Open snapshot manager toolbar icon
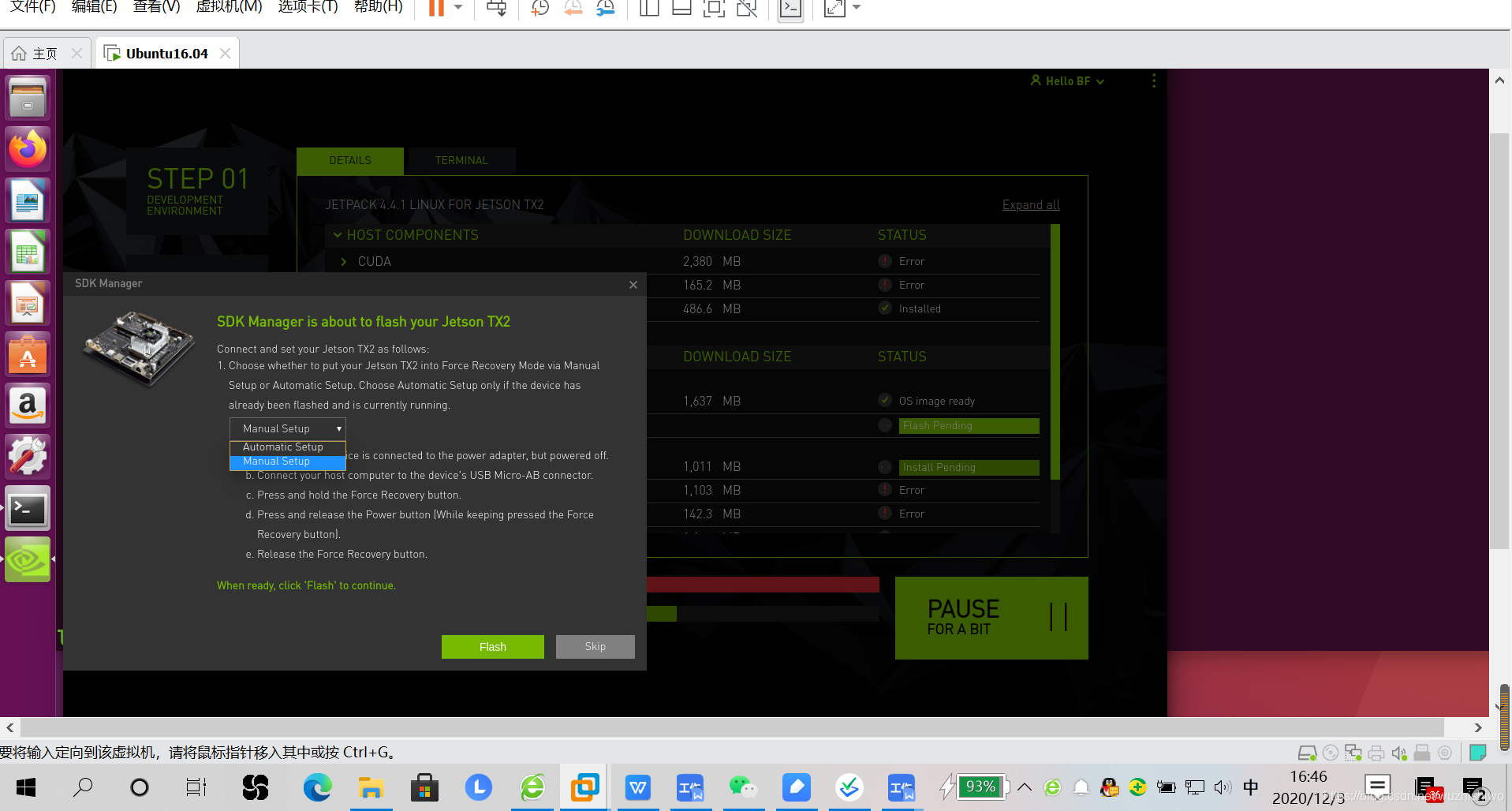Viewport: 1512px width, 811px height. click(x=606, y=8)
